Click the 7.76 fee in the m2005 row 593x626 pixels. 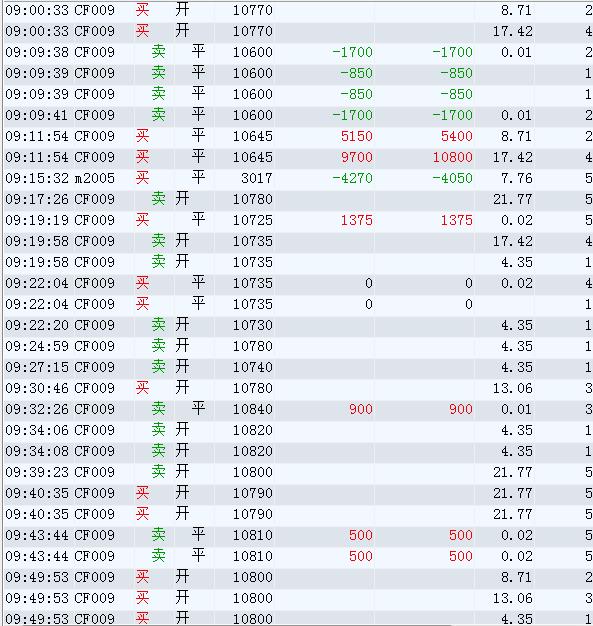point(517,178)
